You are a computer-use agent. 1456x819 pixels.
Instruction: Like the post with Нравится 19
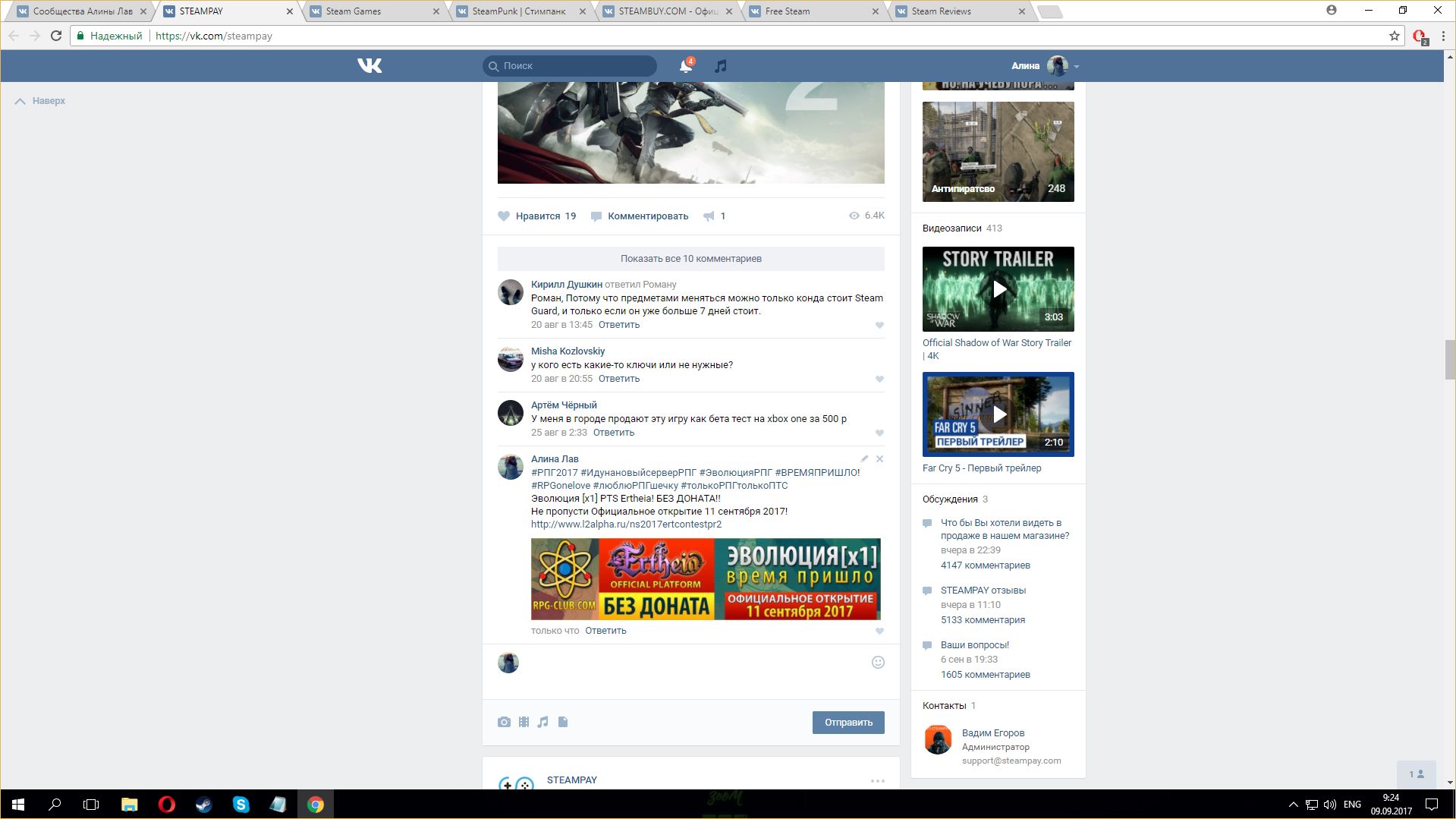537,216
